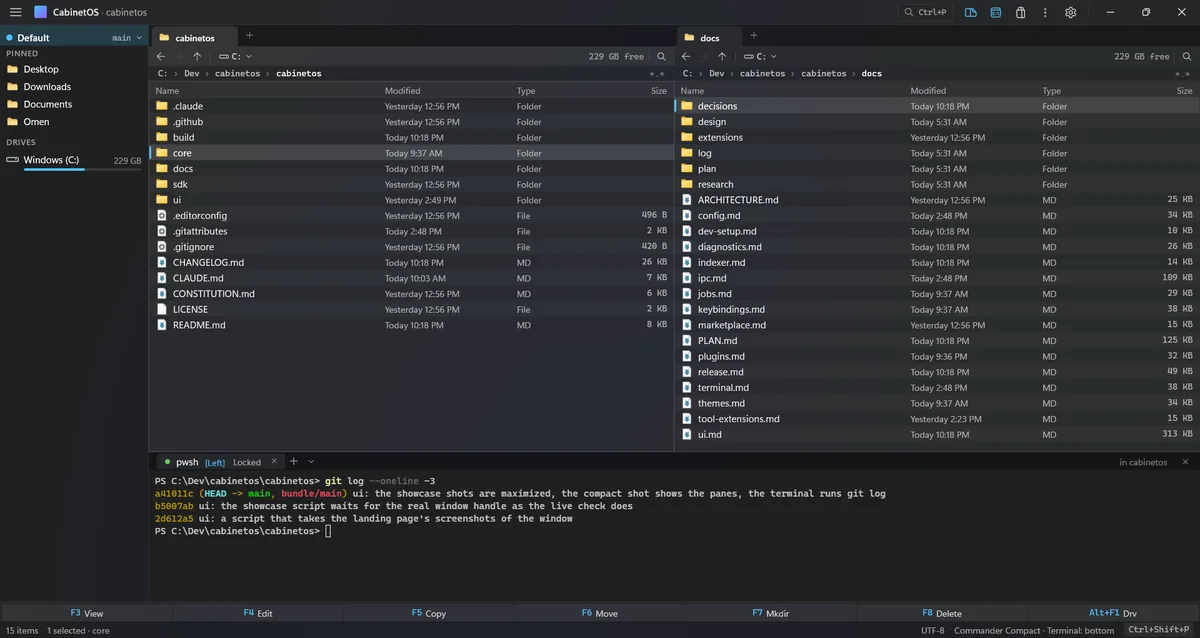The image size is (1200, 638).
Task: Select PLAN.md file
Action: tap(937, 341)
